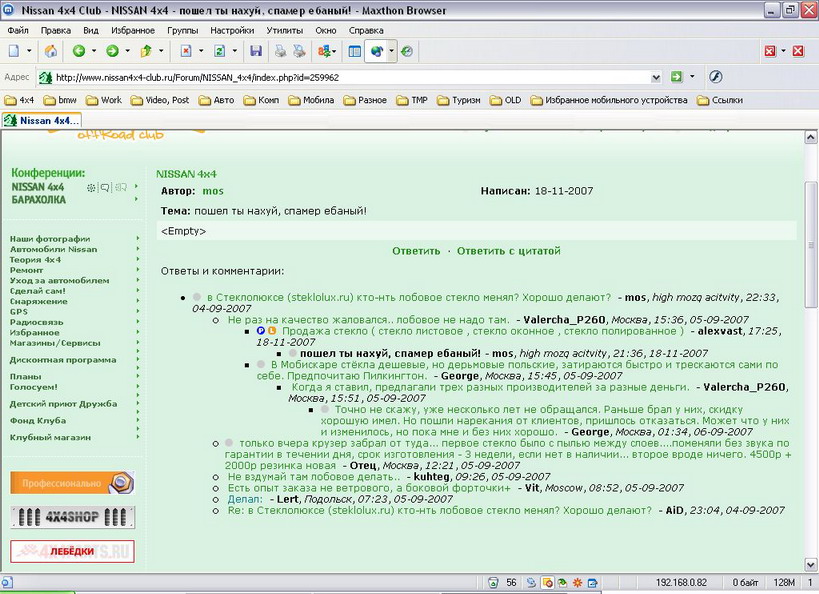Open Наши фотографии sidebar link

[x=50, y=239]
